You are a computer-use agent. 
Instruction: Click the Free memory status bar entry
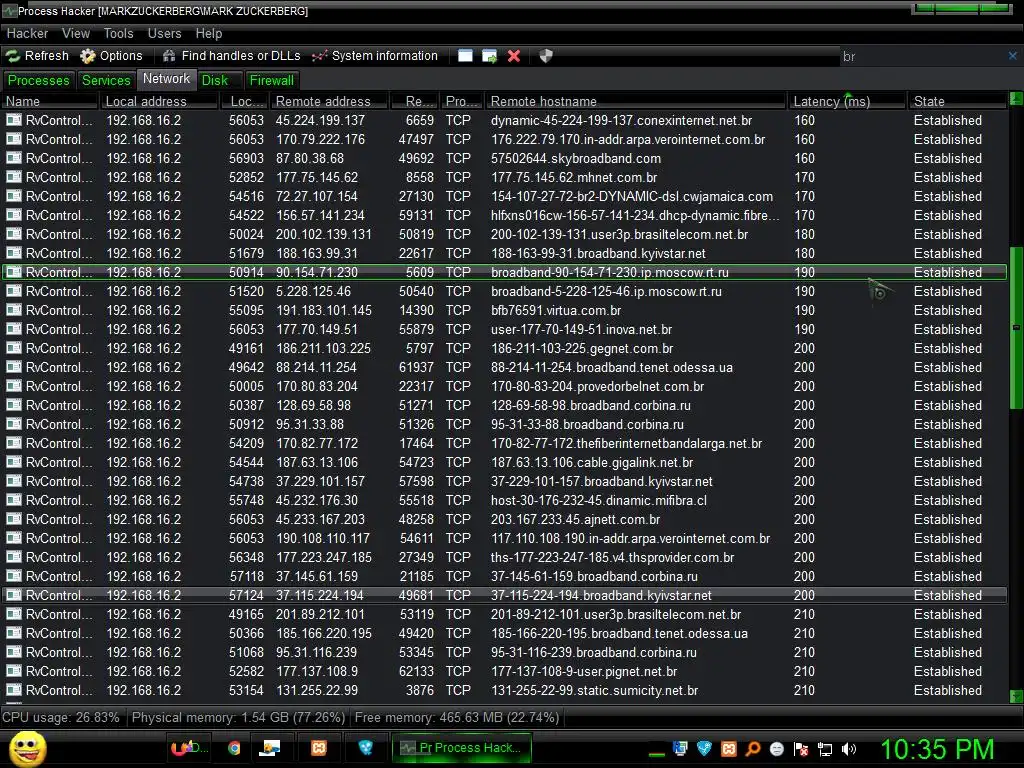456,717
